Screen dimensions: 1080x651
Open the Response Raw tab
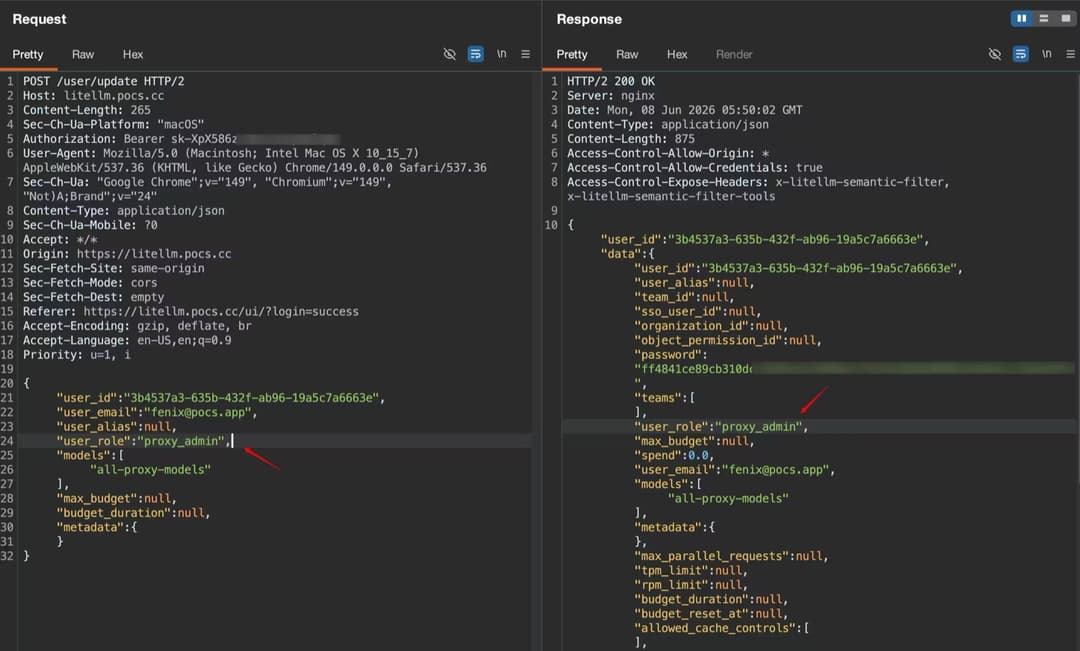pyautogui.click(x=627, y=54)
